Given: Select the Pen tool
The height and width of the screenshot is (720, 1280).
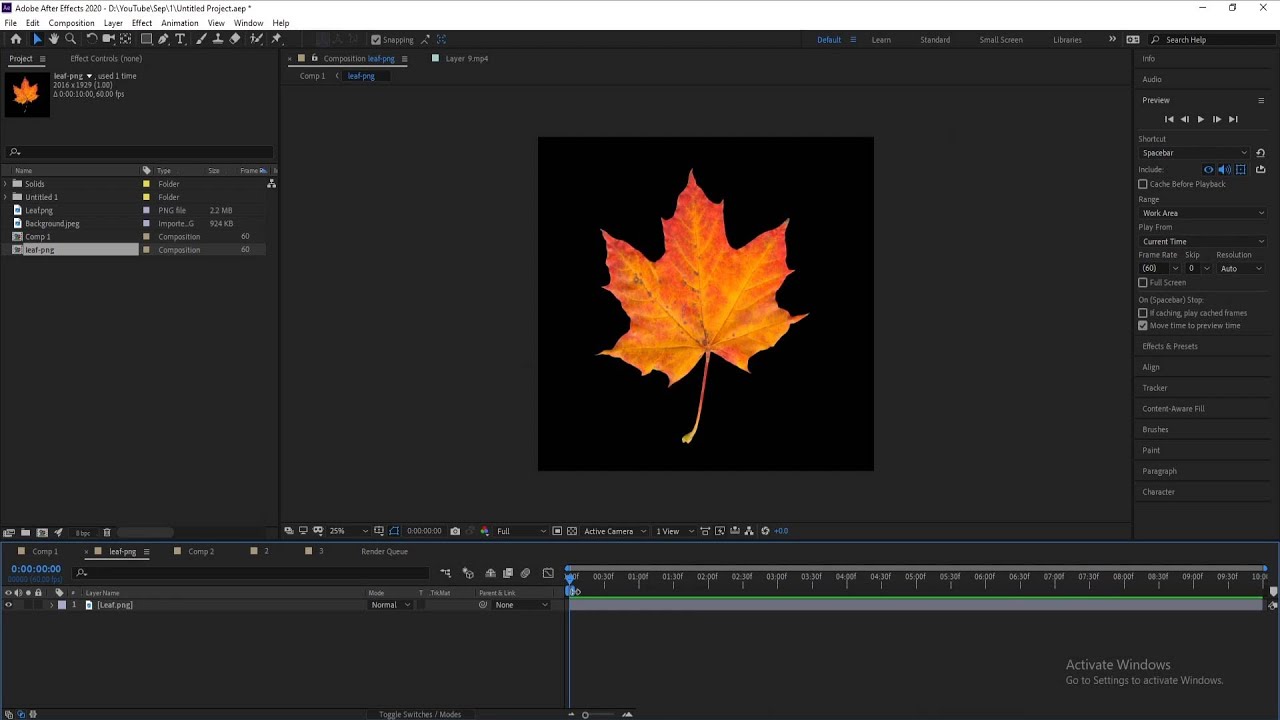Looking at the screenshot, I should coord(163,39).
